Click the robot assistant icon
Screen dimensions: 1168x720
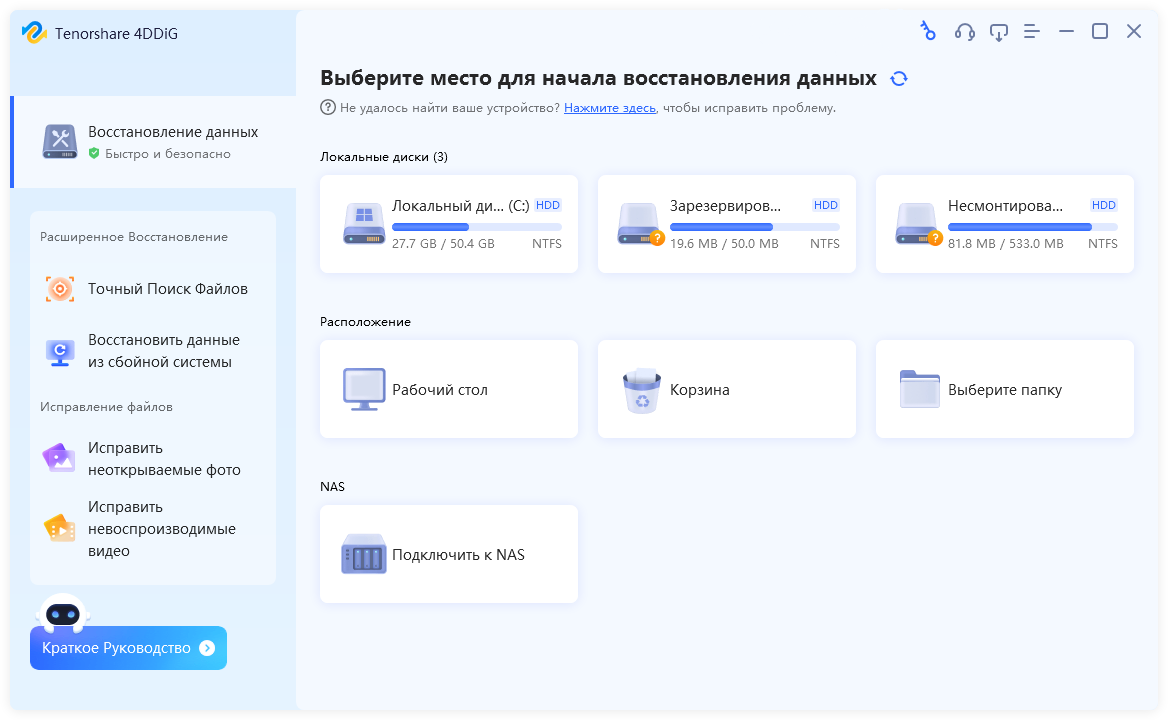pyautogui.click(x=63, y=612)
